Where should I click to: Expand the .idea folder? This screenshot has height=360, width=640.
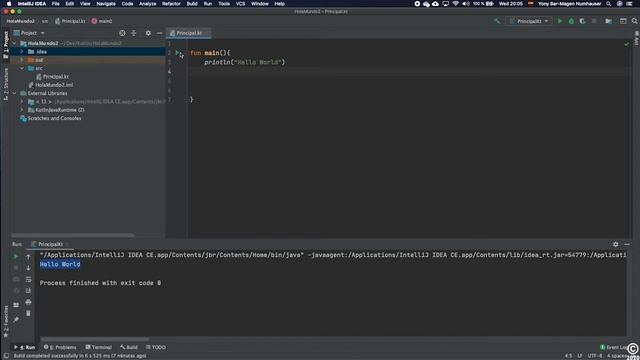point(22,52)
